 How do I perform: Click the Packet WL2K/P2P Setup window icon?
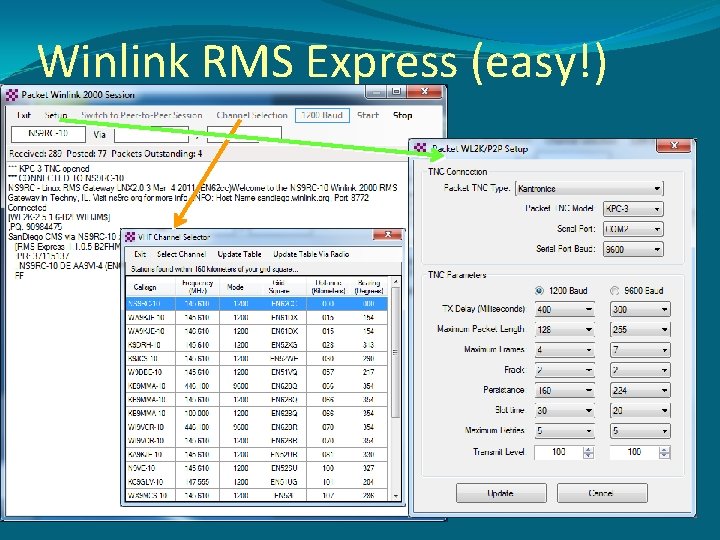tap(420, 148)
